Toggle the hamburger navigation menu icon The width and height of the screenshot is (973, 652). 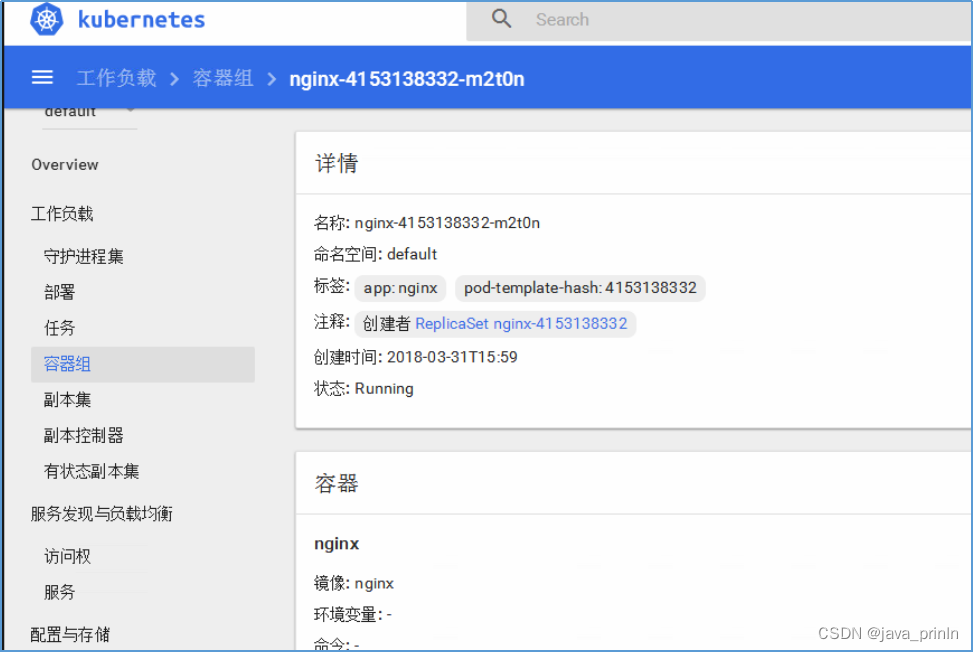point(42,78)
